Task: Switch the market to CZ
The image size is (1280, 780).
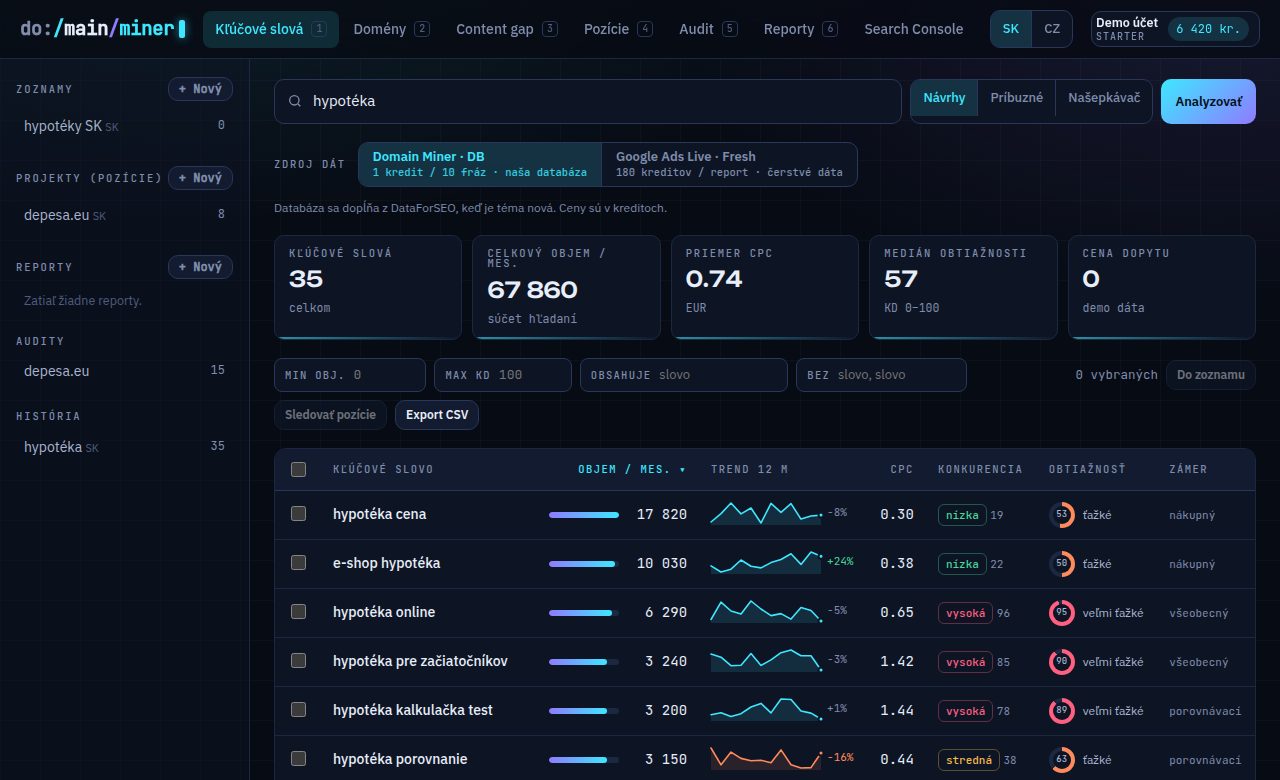Action: [x=1052, y=29]
